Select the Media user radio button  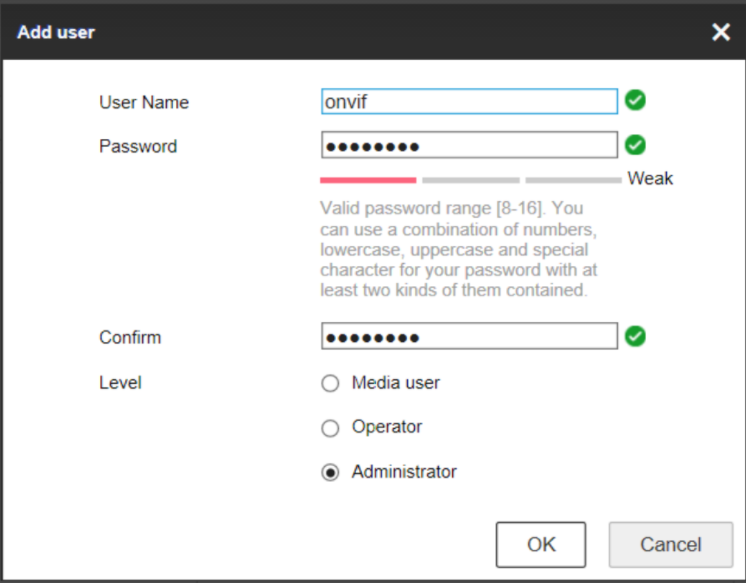(331, 383)
